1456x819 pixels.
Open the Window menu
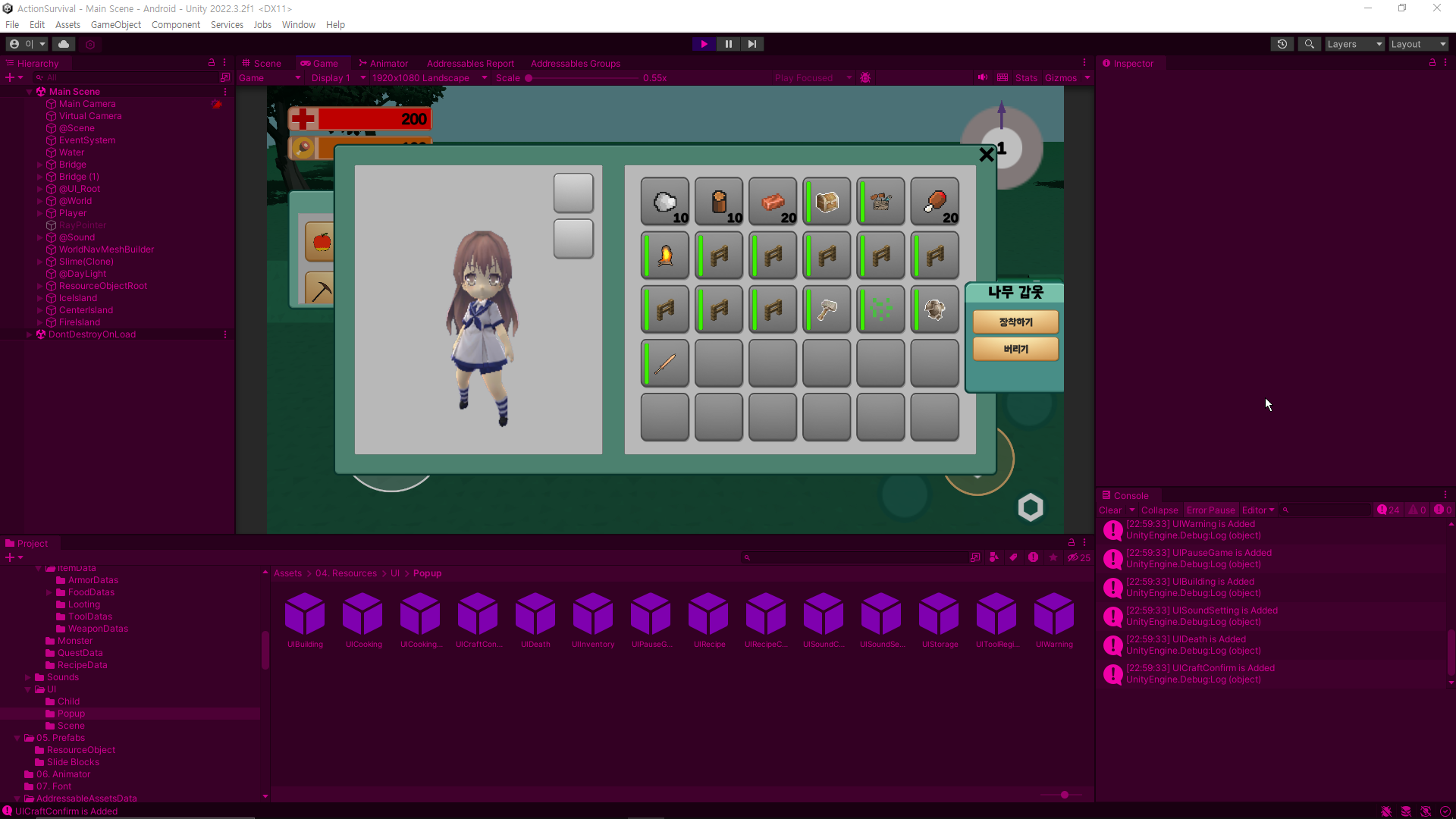click(299, 24)
